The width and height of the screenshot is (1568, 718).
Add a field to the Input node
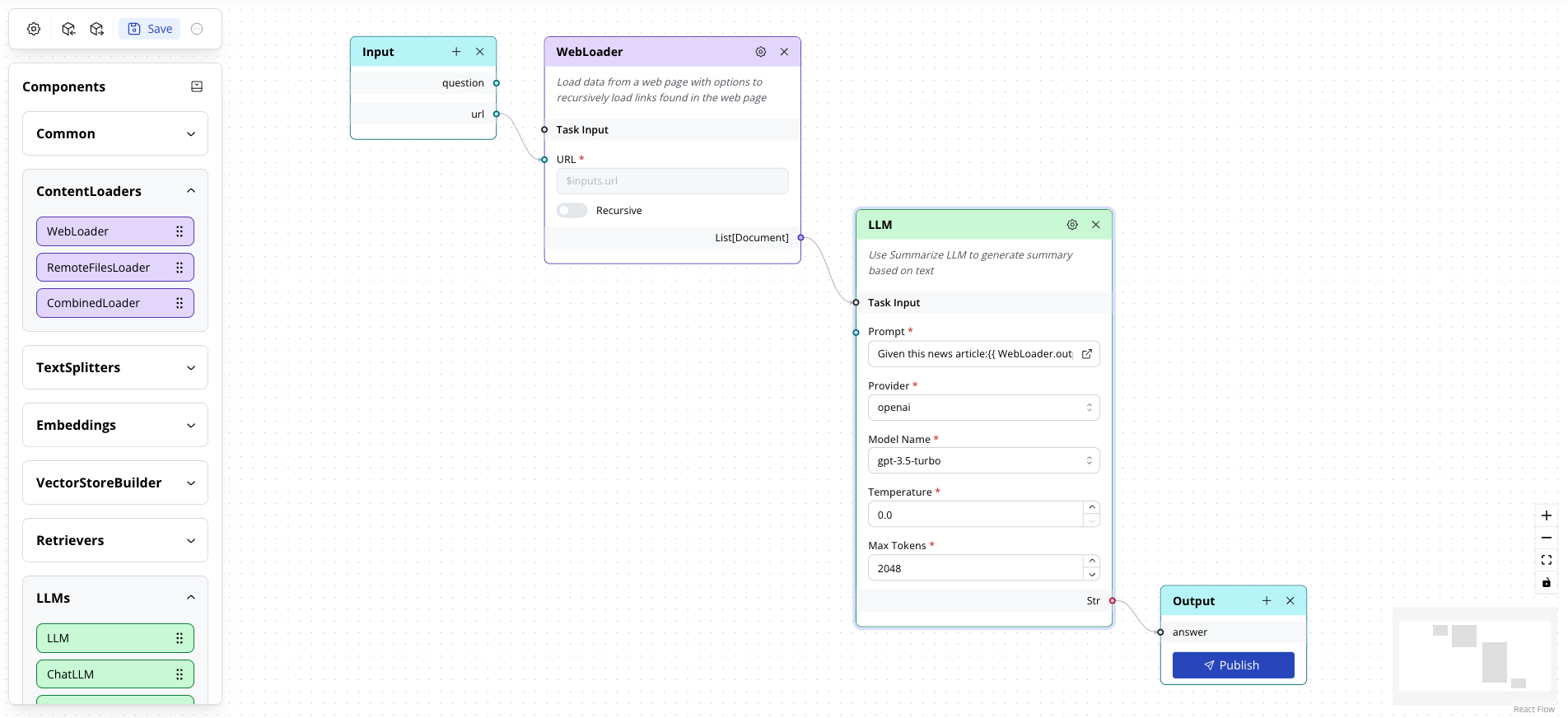coord(456,52)
